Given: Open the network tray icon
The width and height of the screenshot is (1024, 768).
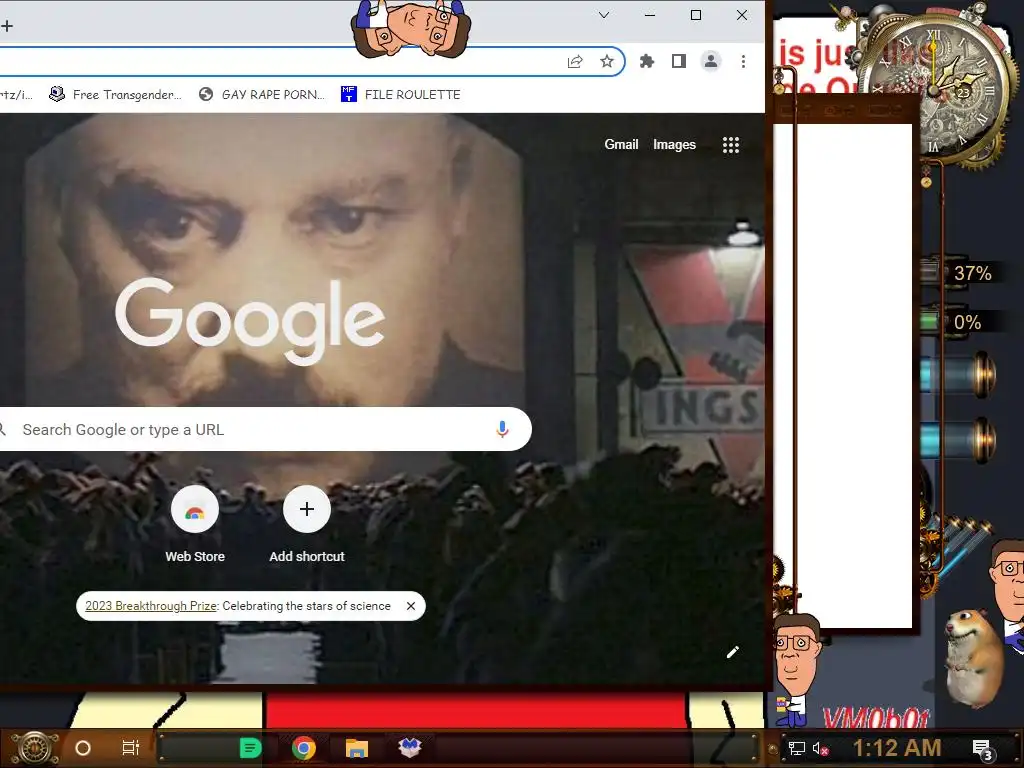Looking at the screenshot, I should (x=796, y=748).
